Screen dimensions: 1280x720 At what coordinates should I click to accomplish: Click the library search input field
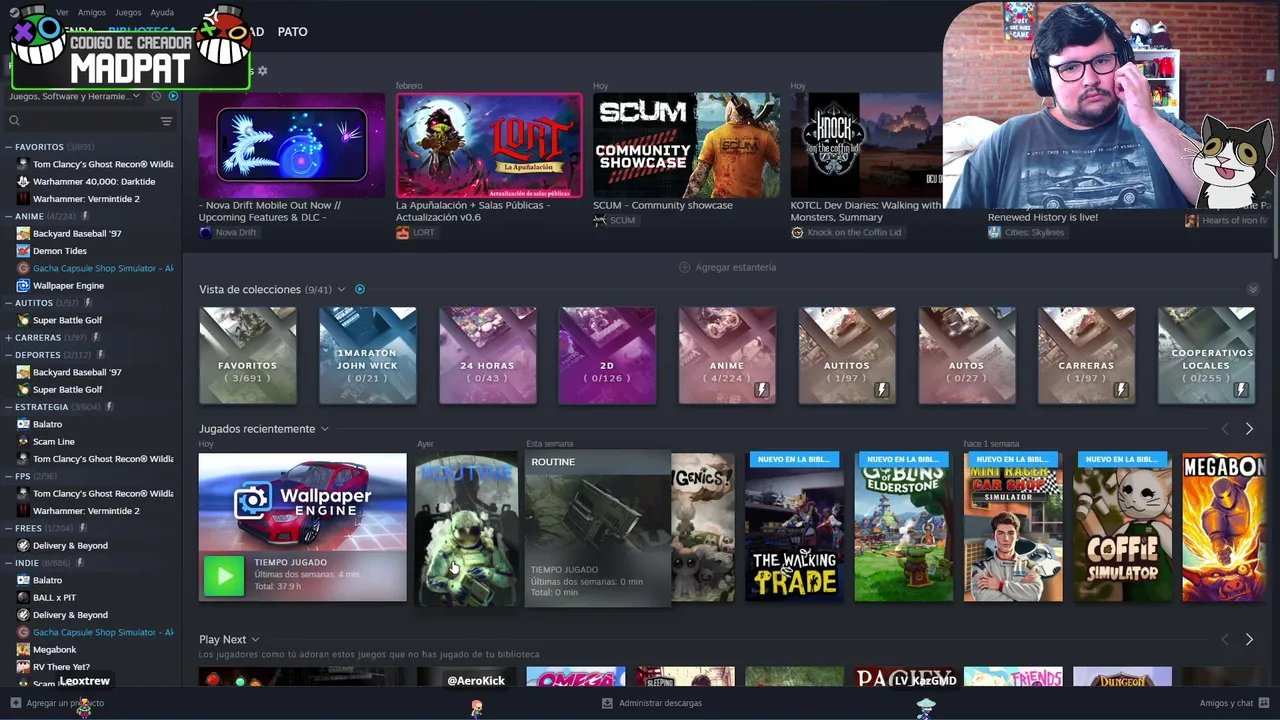[x=88, y=121]
